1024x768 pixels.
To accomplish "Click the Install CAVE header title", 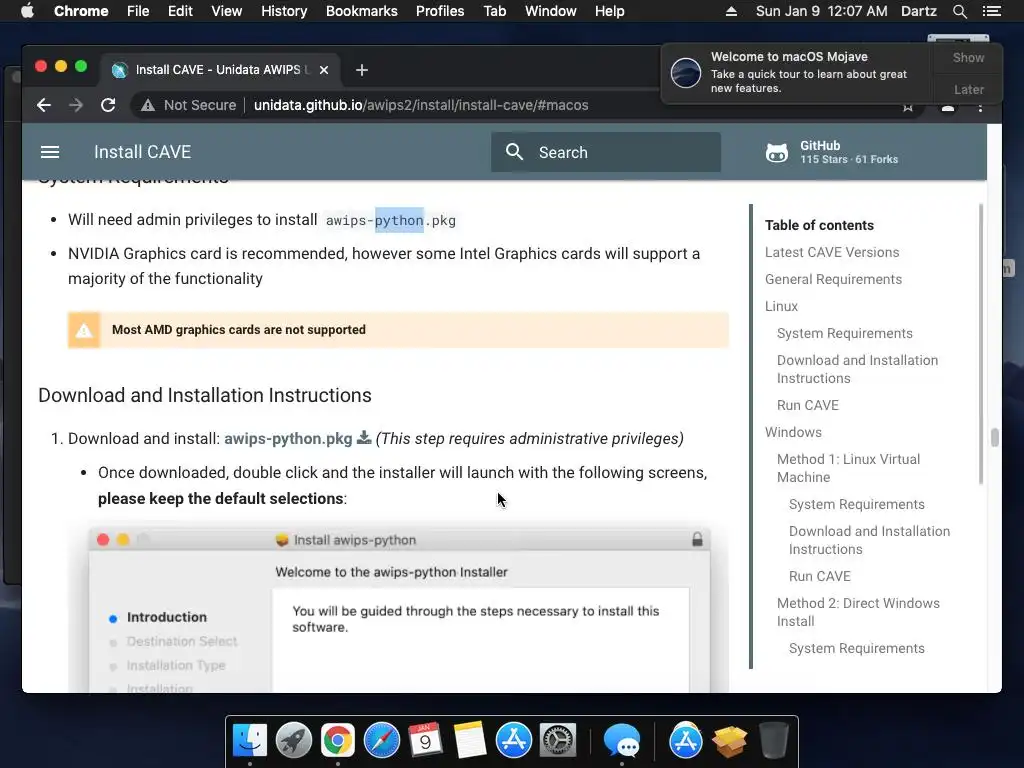I will coord(142,152).
